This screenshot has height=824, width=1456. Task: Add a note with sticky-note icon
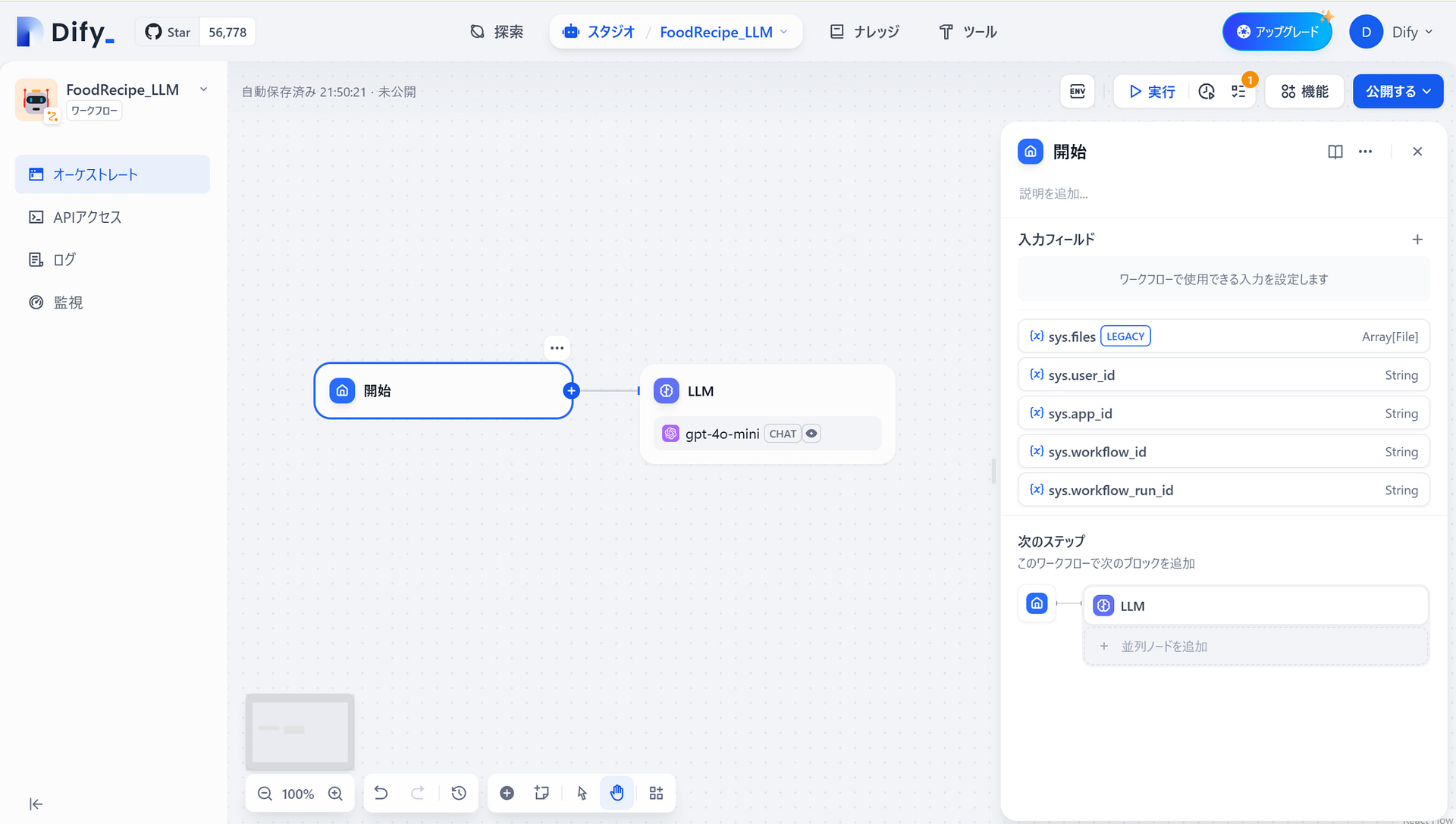541,793
